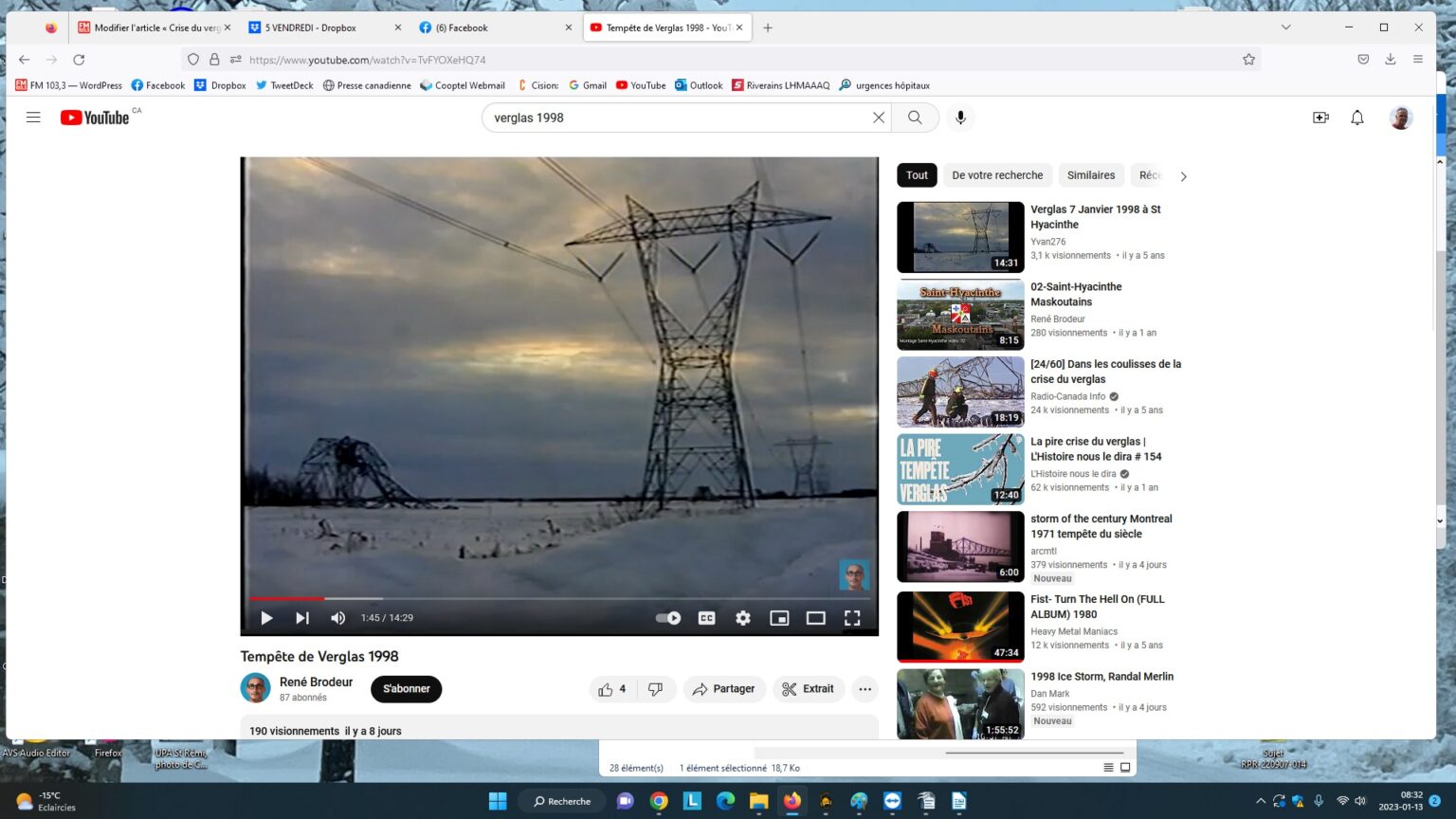The width and height of the screenshot is (1456, 819).
Task: Open YouTube notifications bell
Action: pyautogui.click(x=1357, y=118)
